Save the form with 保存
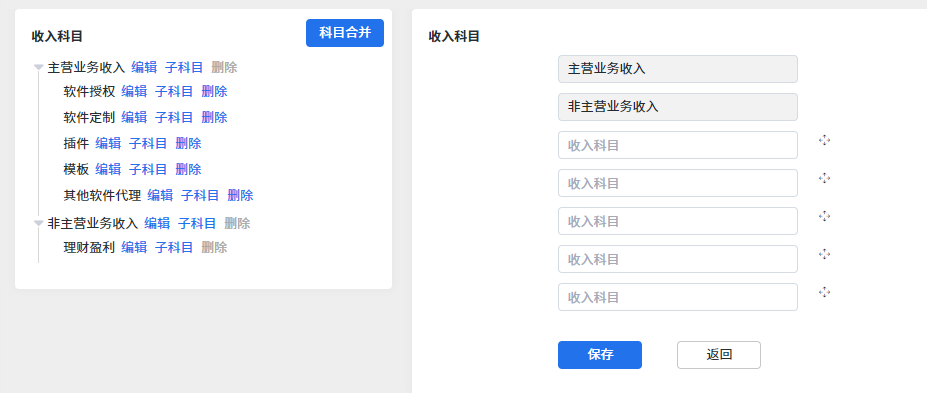The height and width of the screenshot is (393, 927). (599, 355)
